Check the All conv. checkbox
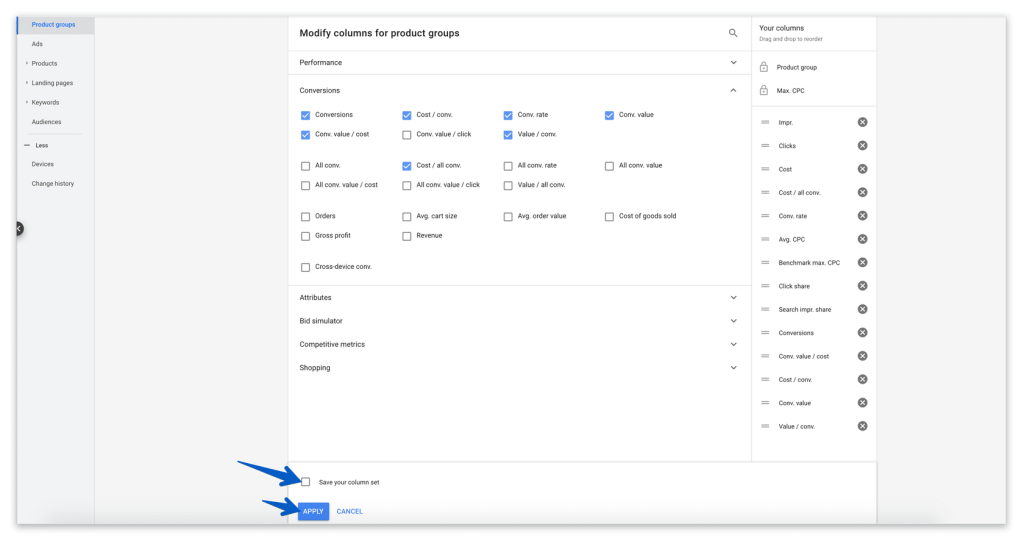 (306, 166)
